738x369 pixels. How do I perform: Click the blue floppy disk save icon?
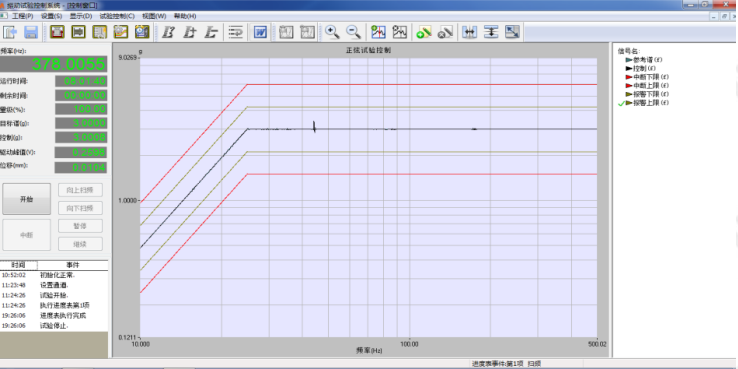pos(31,32)
